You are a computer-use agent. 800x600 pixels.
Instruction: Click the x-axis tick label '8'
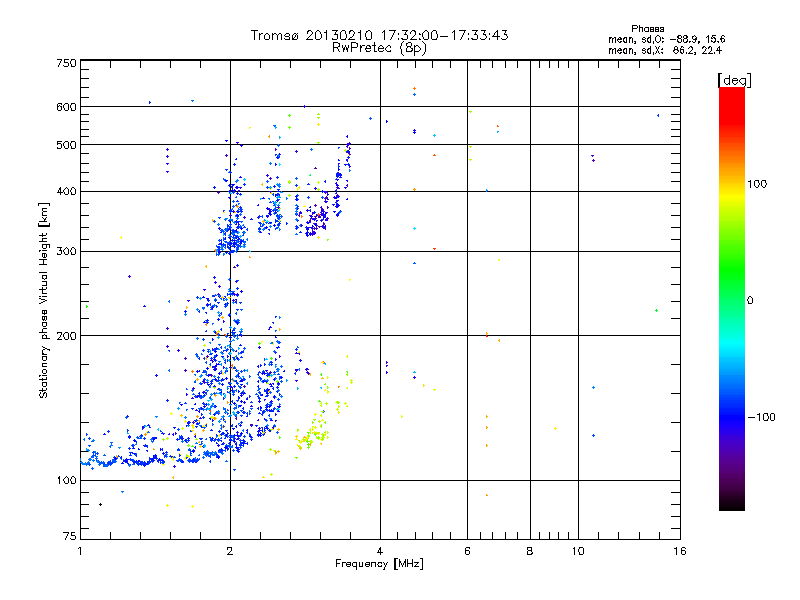(530, 551)
